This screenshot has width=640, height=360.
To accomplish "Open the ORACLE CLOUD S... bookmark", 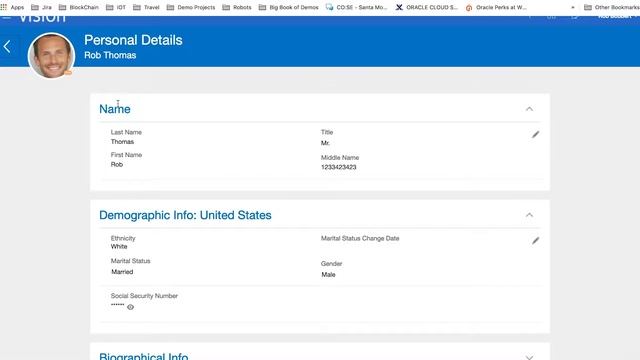I will pyautogui.click(x=427, y=7).
